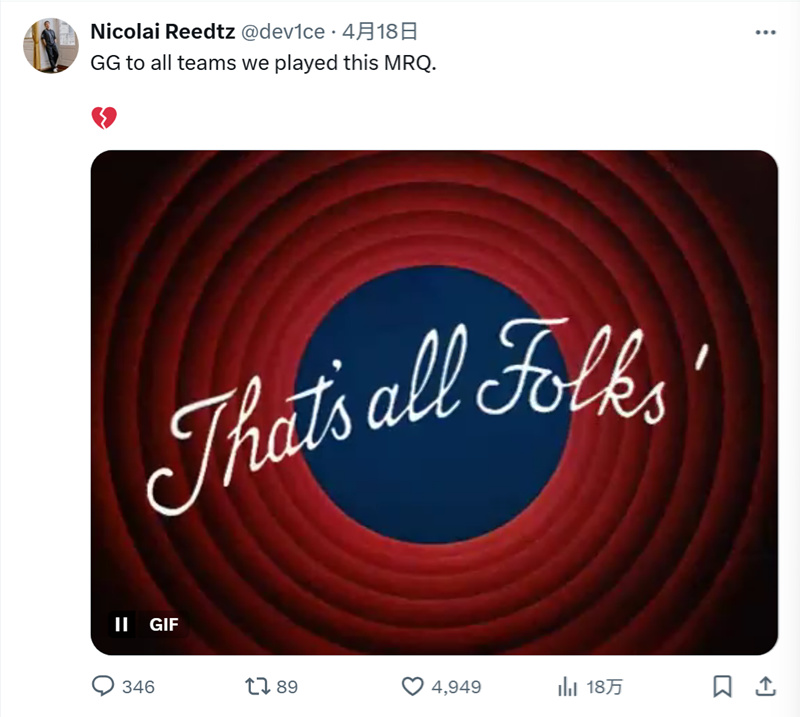Image resolution: width=800 pixels, height=717 pixels.
Task: Click the share upload arrow icon
Action: [x=765, y=686]
